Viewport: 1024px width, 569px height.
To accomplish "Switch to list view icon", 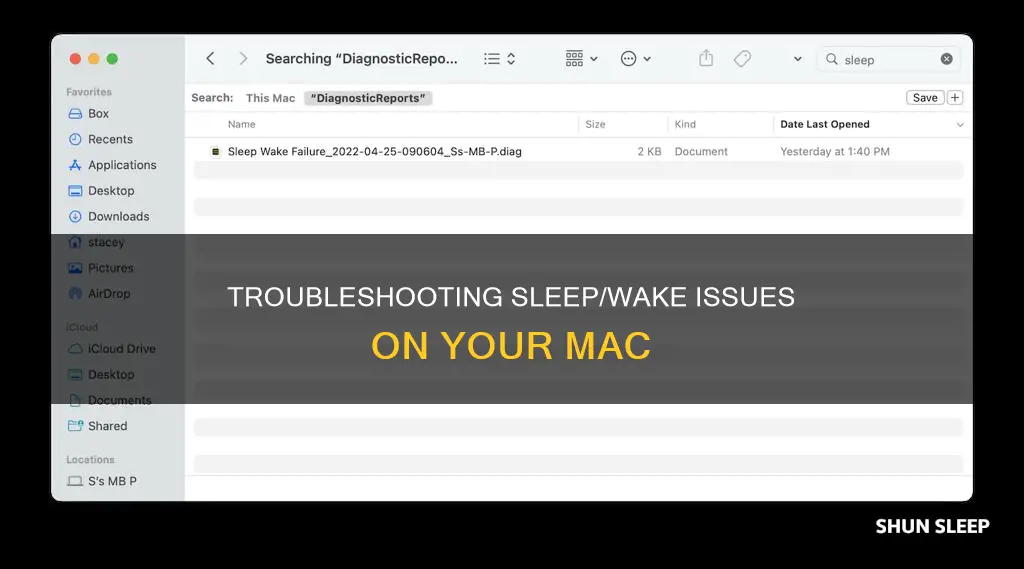I will tap(492, 59).
